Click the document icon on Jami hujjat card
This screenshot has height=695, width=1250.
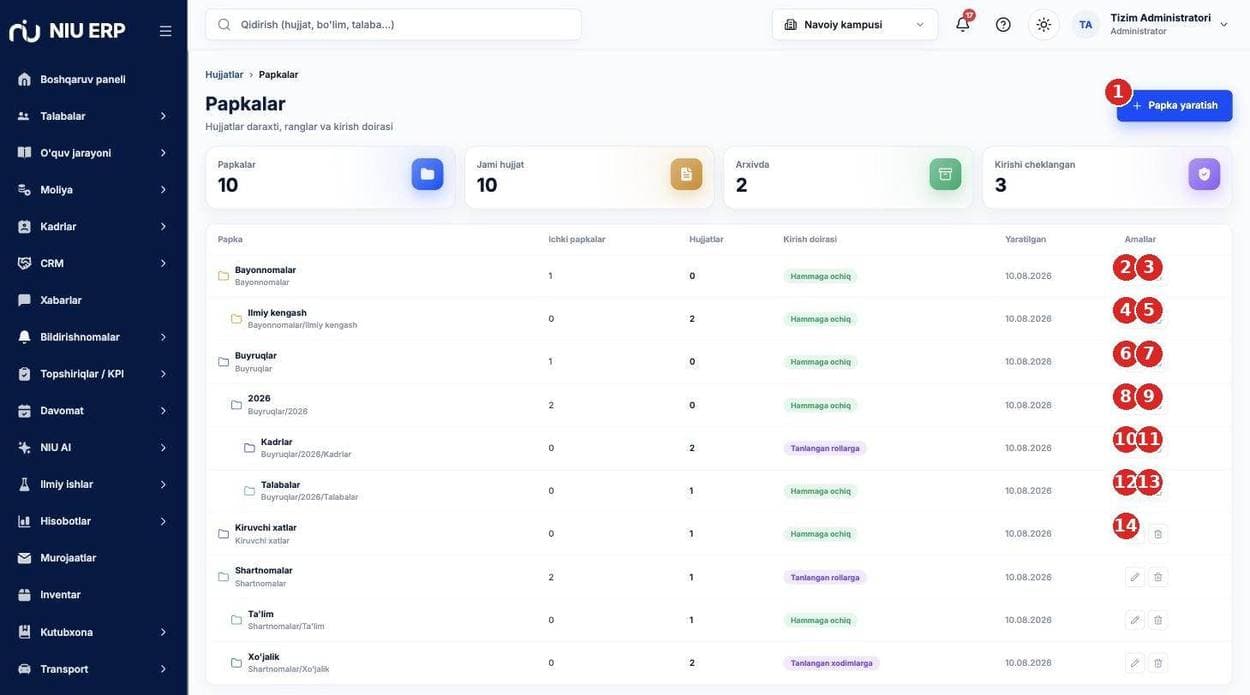pos(686,174)
